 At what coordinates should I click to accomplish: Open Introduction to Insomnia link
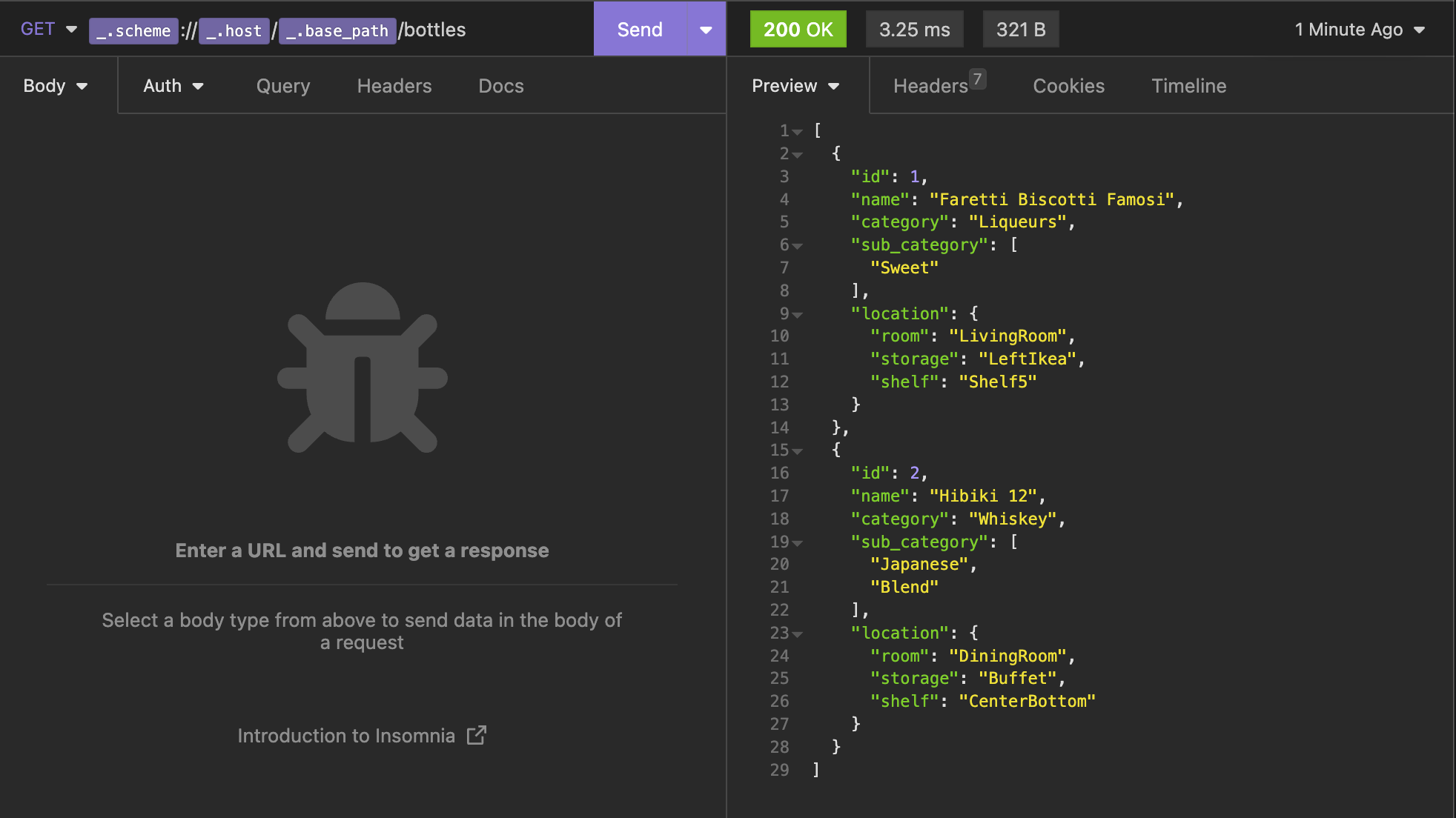point(346,735)
